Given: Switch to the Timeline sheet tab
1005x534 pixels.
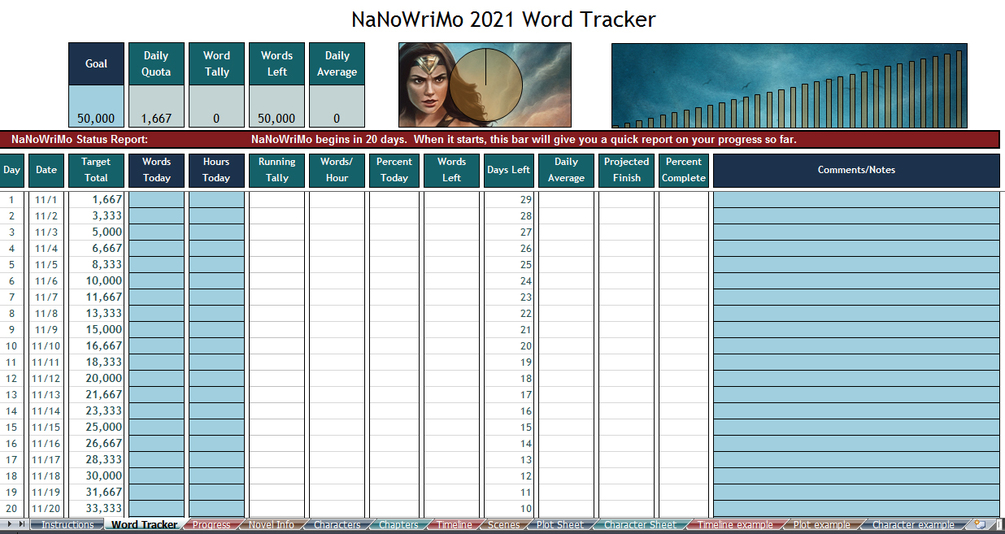Looking at the screenshot, I should [x=454, y=524].
